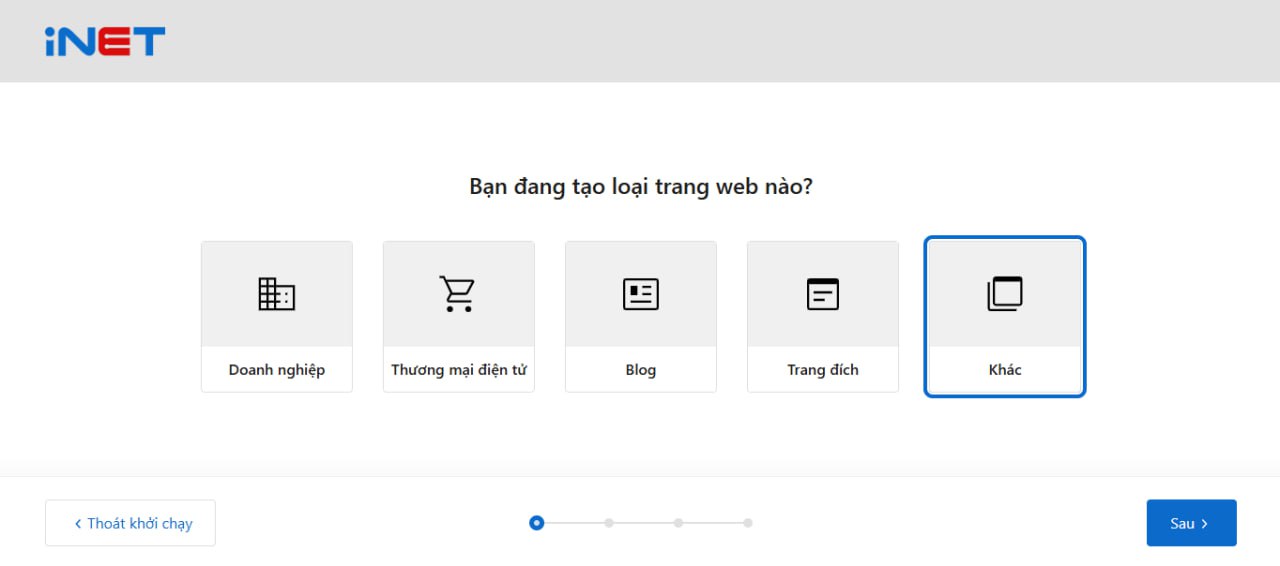Image resolution: width=1280 pixels, height=566 pixels.
Task: Choose the Trang đích label
Action: (823, 370)
